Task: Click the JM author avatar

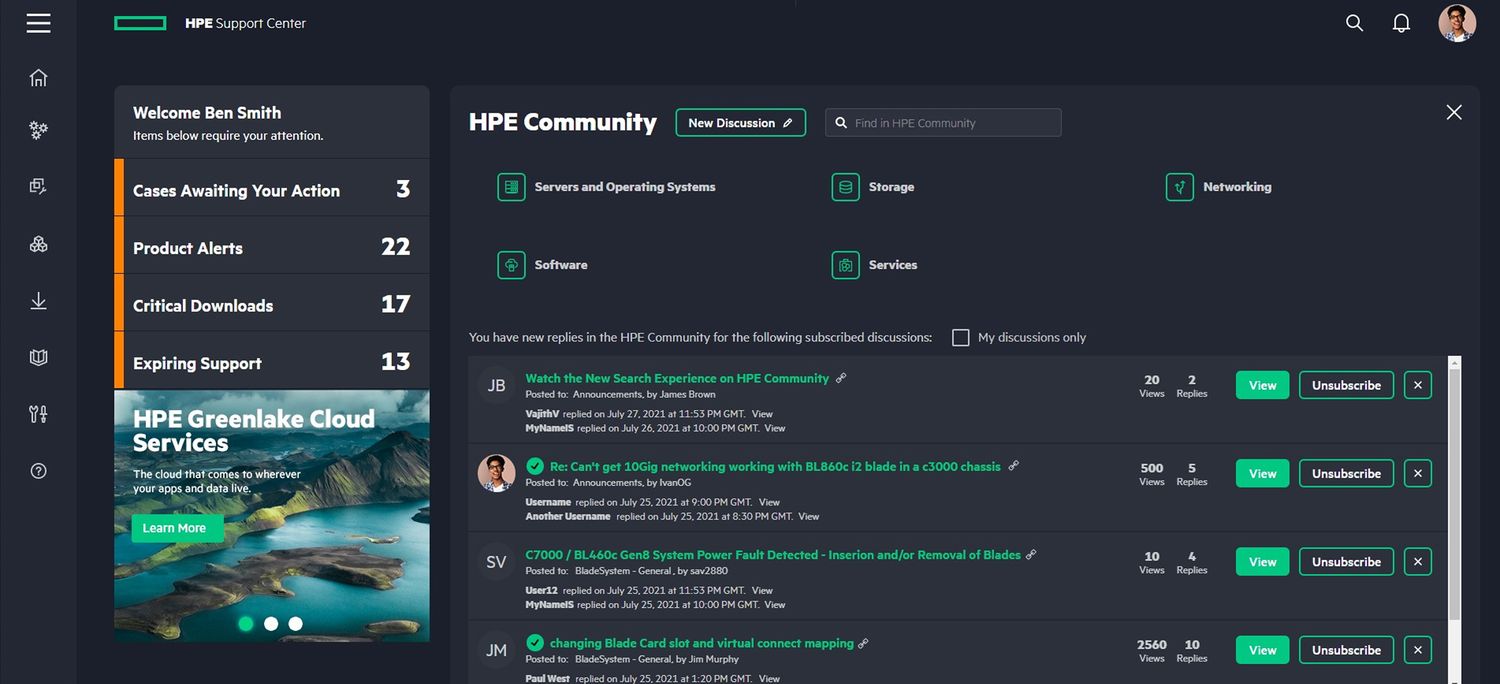Action: coord(496,650)
